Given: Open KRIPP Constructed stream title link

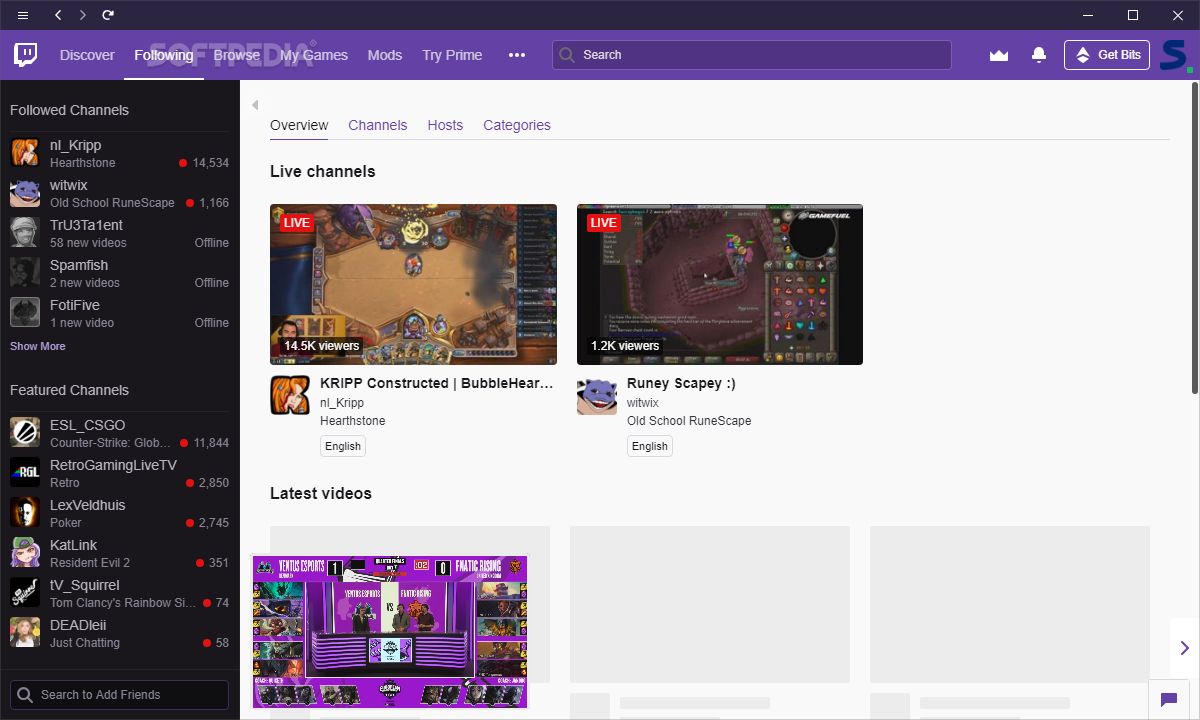Looking at the screenshot, I should [x=437, y=383].
